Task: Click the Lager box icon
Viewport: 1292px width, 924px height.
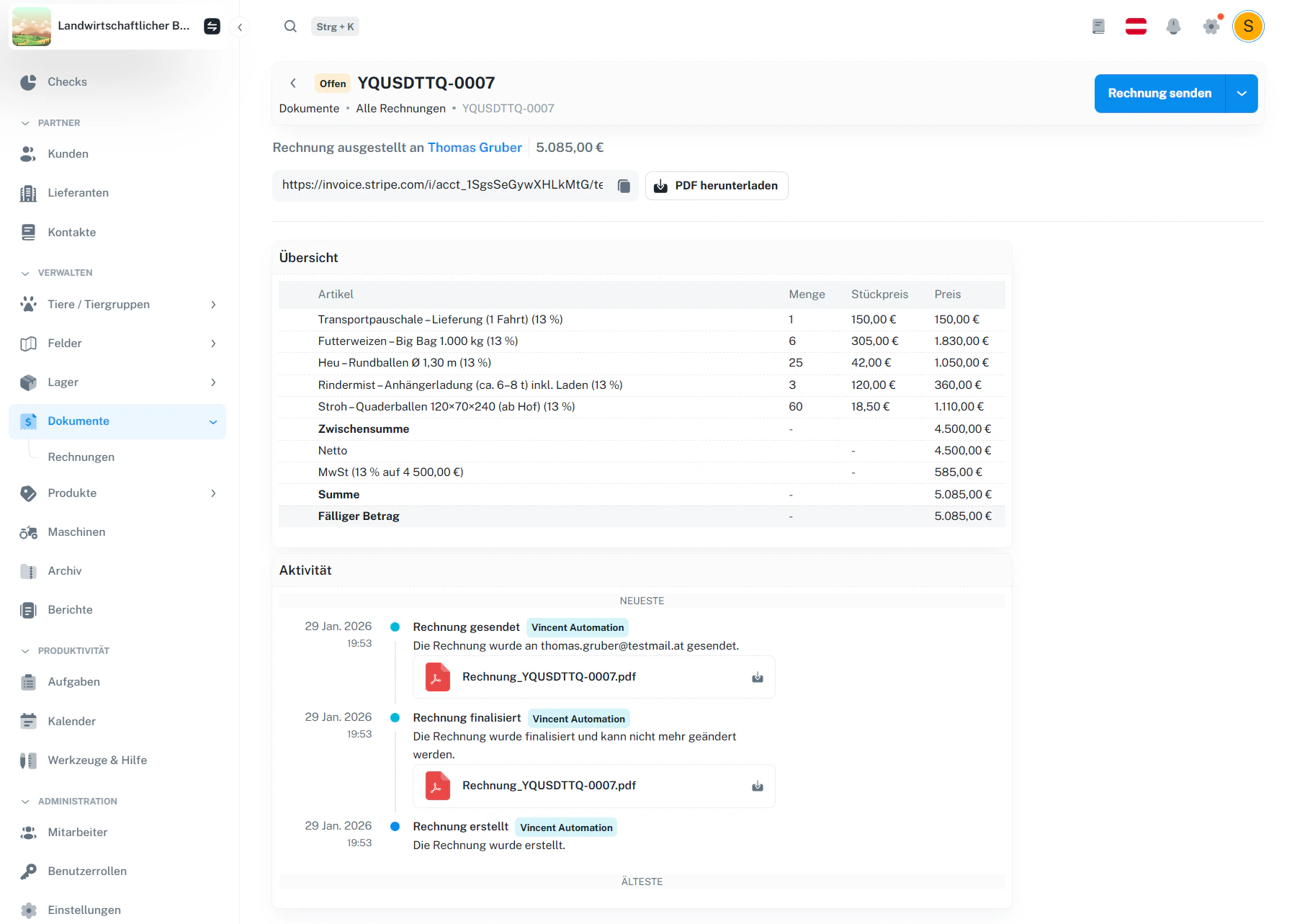Action: point(28,382)
